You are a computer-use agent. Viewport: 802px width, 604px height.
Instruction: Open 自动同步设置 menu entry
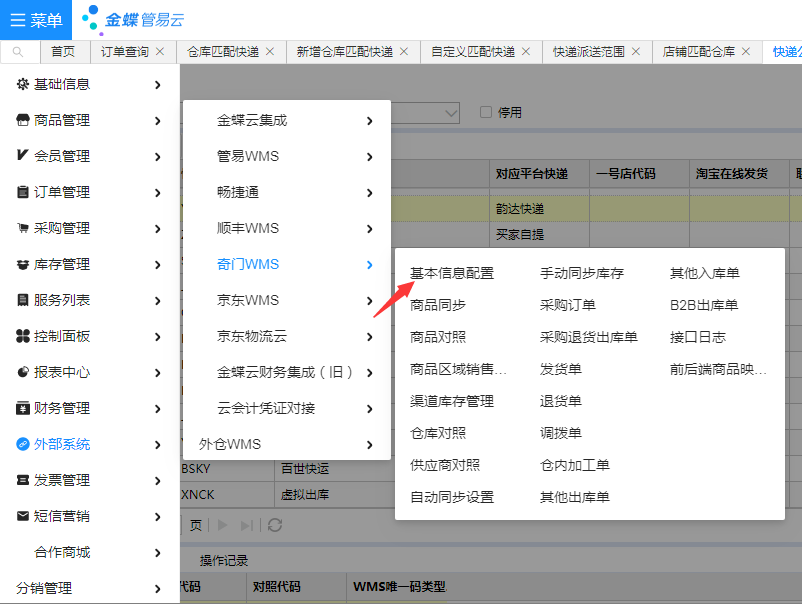452,497
